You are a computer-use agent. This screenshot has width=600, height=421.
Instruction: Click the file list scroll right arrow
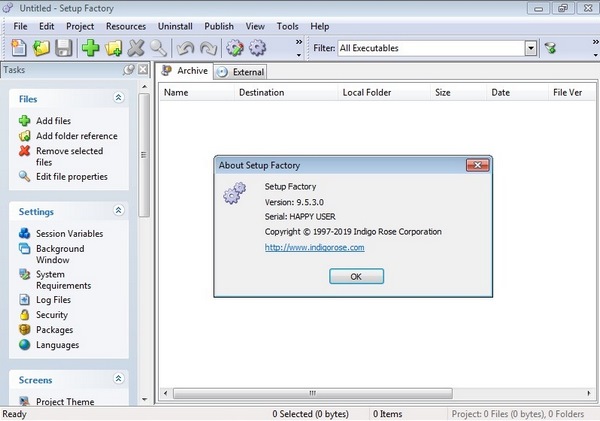coord(589,393)
